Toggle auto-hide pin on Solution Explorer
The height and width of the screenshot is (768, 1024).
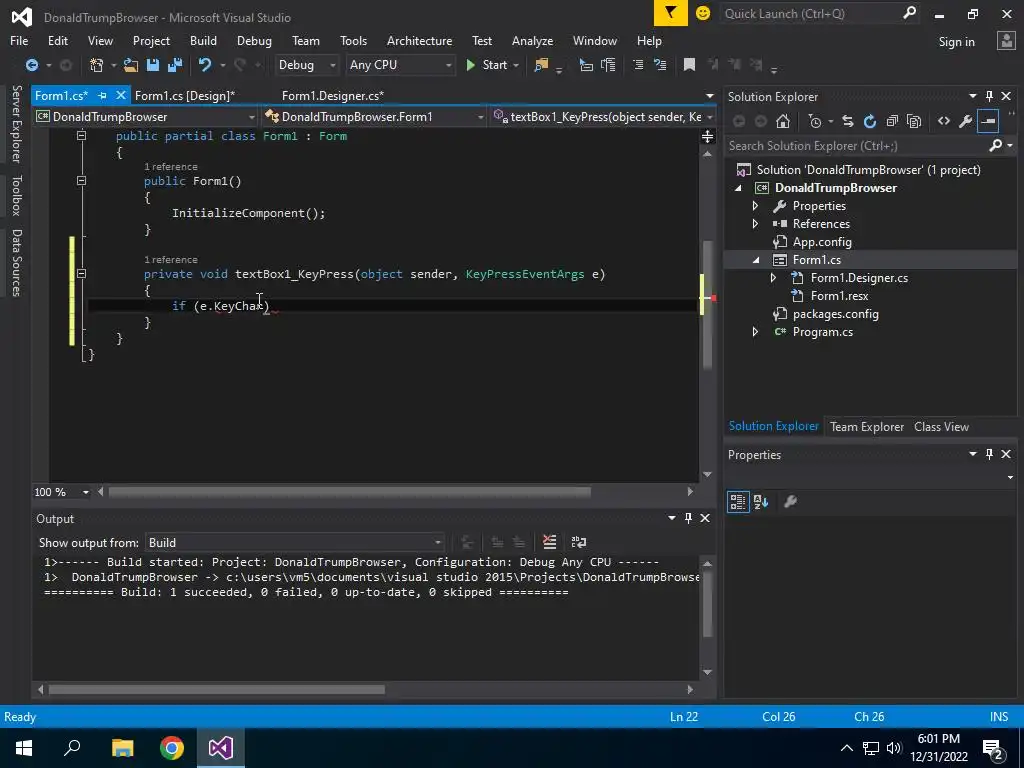989,96
